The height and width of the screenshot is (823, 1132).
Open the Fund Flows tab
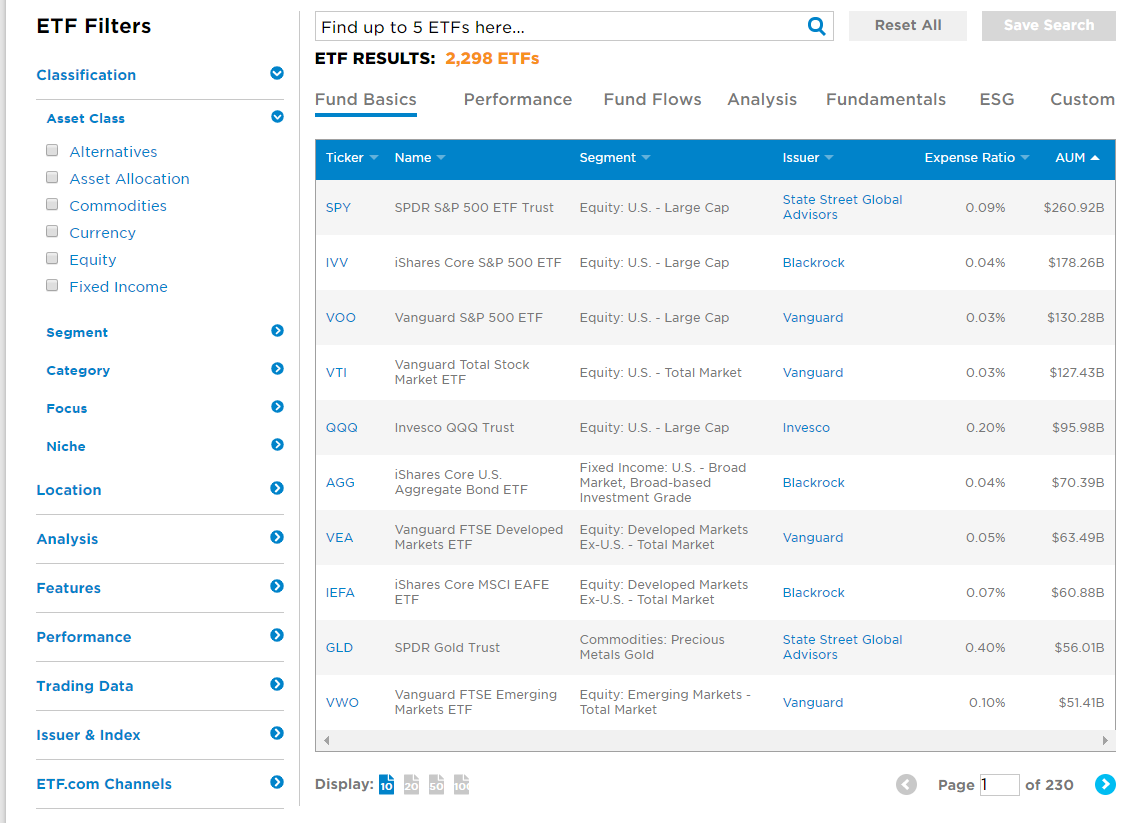pos(652,99)
